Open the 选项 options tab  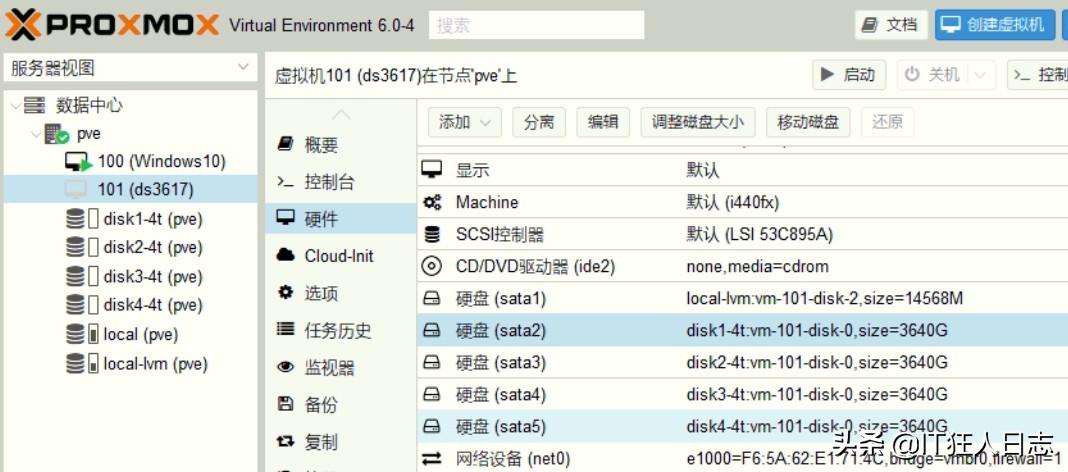341,294
